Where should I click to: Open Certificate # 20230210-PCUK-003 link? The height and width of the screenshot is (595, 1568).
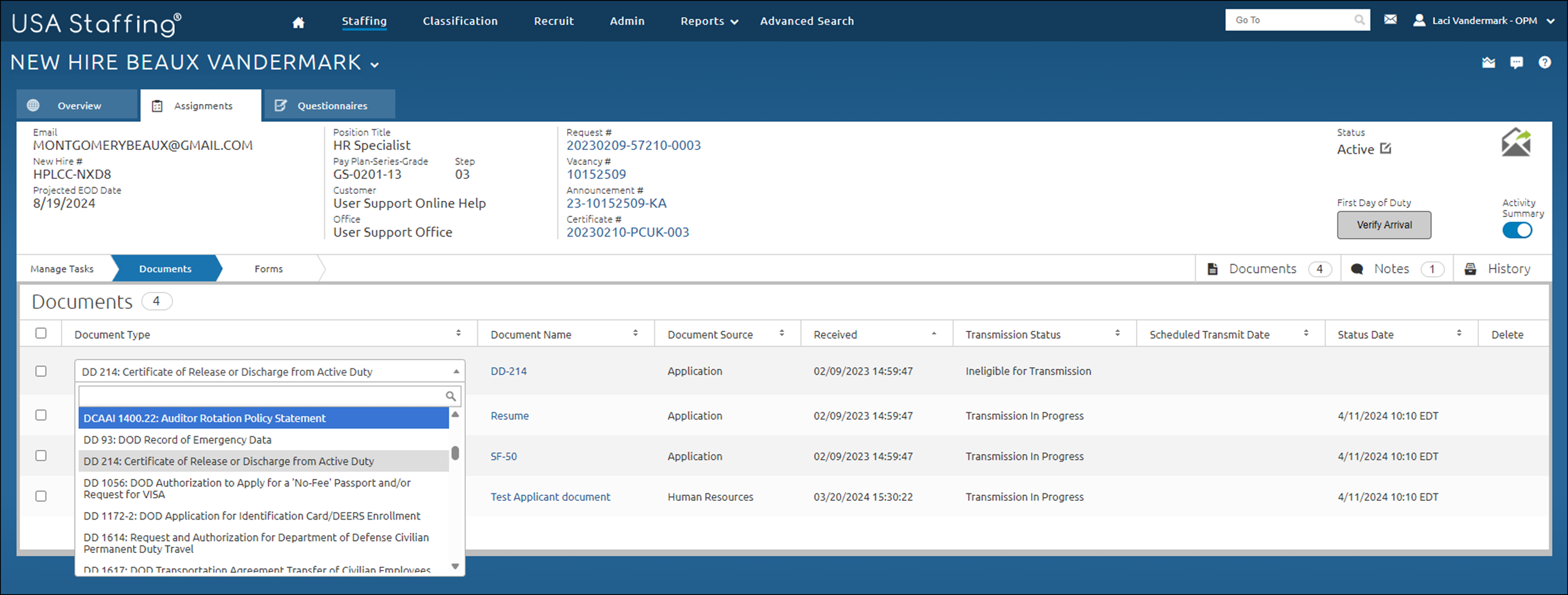point(628,232)
